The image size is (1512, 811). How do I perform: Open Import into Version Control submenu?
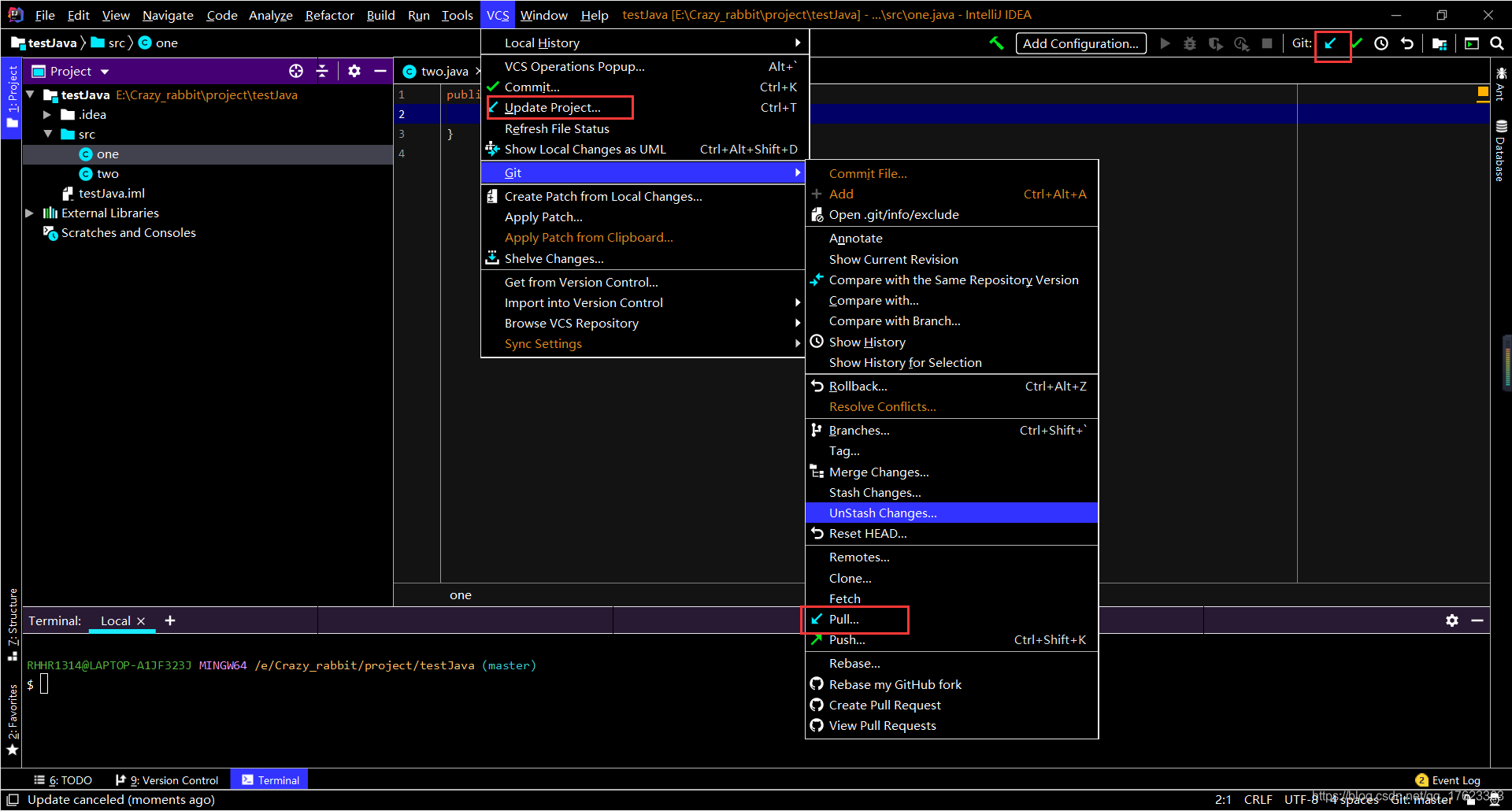(644, 302)
